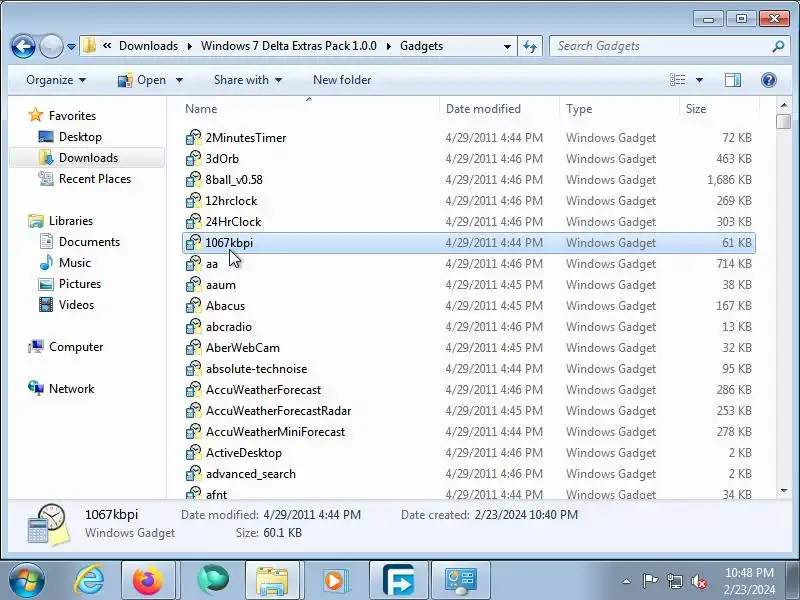Viewport: 800px width, 600px height.
Task: Select the aaum gadget icon
Action: tap(193, 285)
